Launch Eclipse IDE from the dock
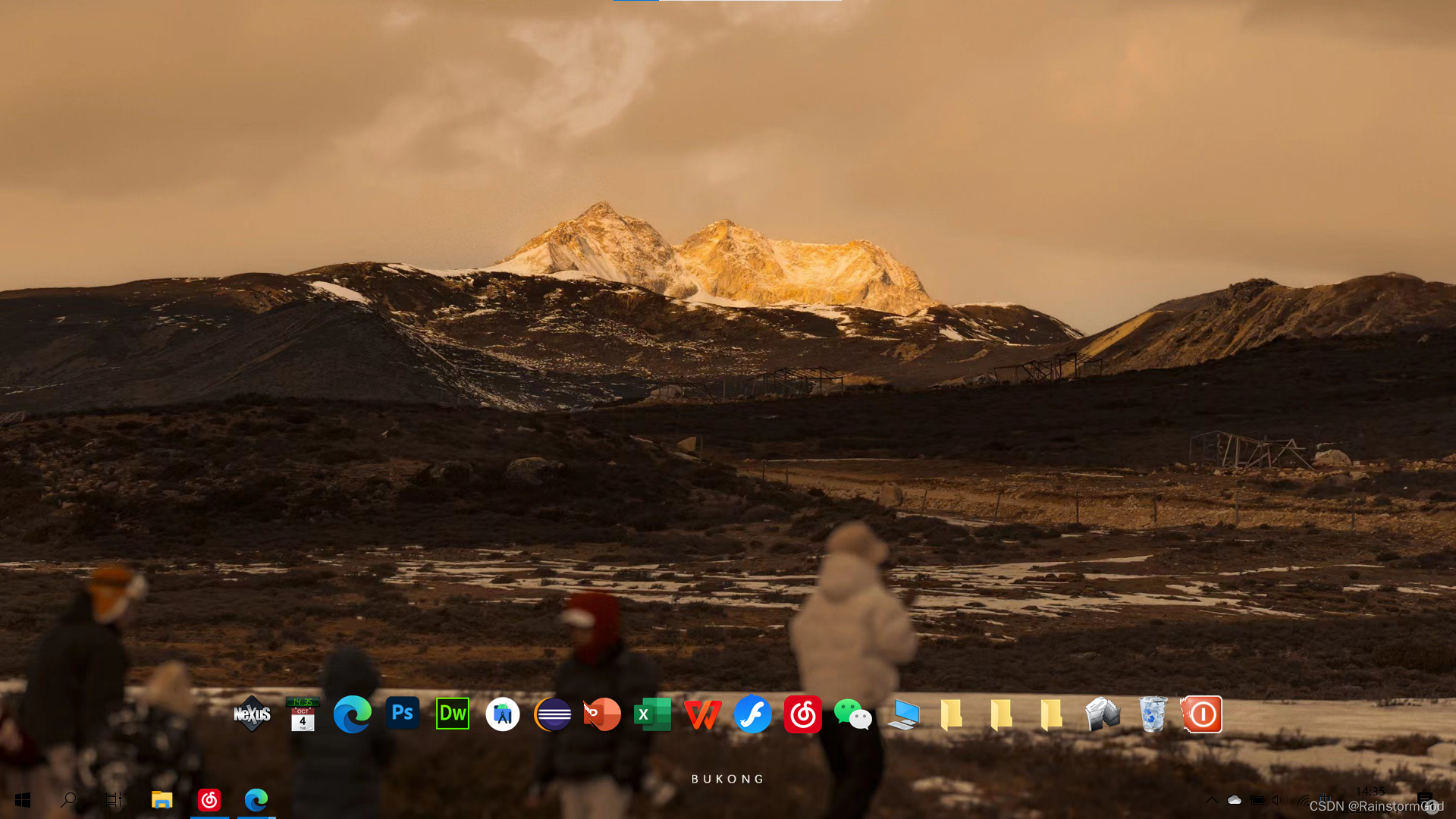Viewport: 1456px width, 819px height. click(x=553, y=714)
